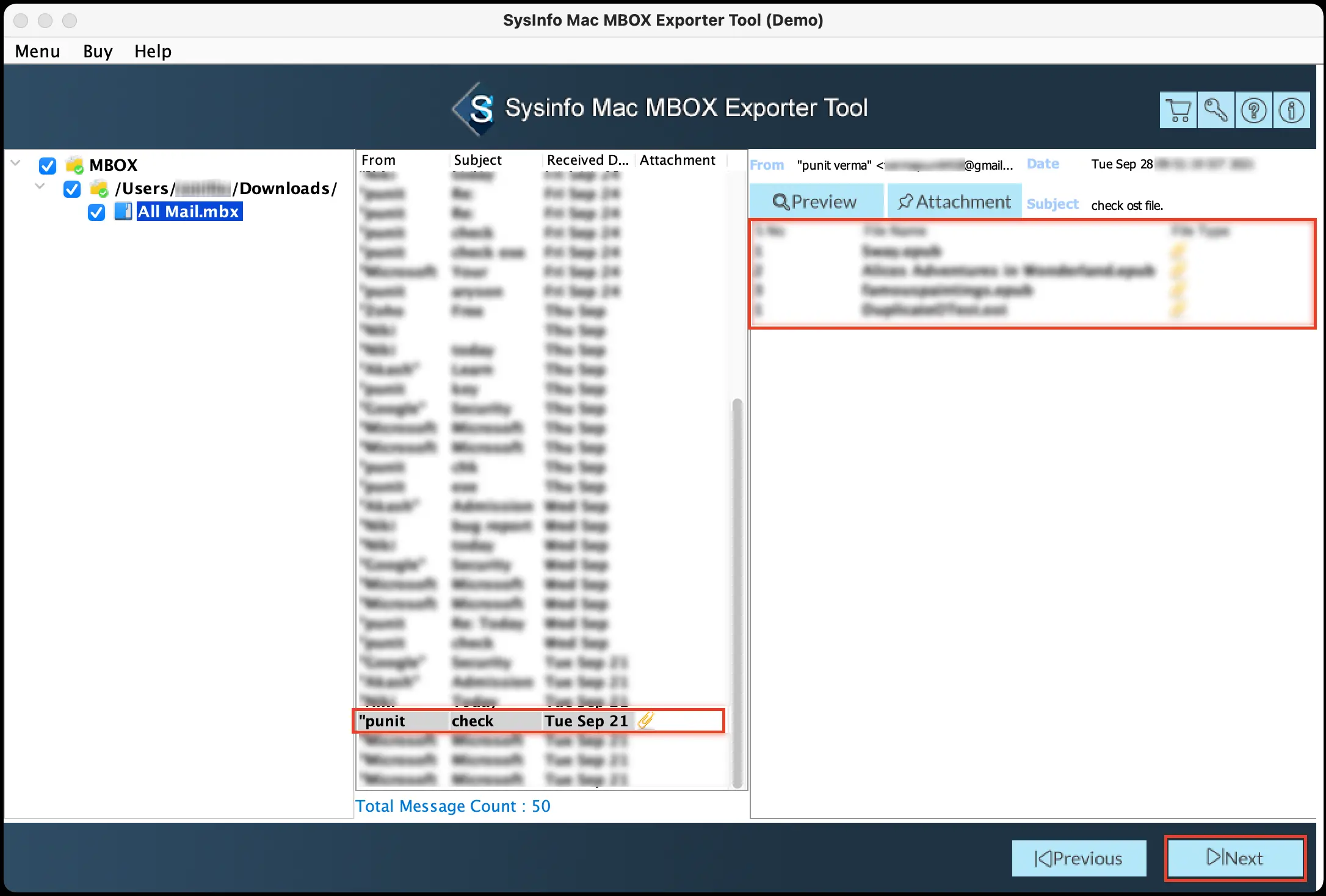The image size is (1326, 896).
Task: Click the Previous button
Action: point(1079,858)
